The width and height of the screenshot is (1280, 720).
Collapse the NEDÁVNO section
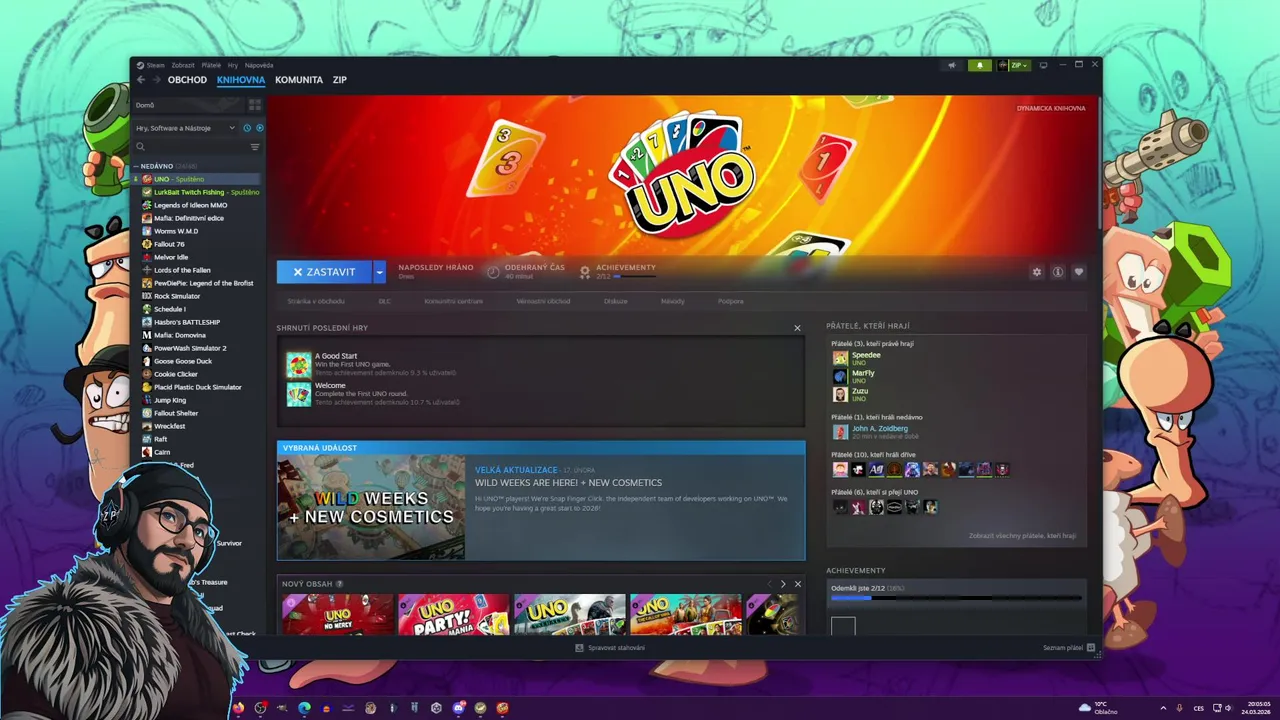coord(136,166)
